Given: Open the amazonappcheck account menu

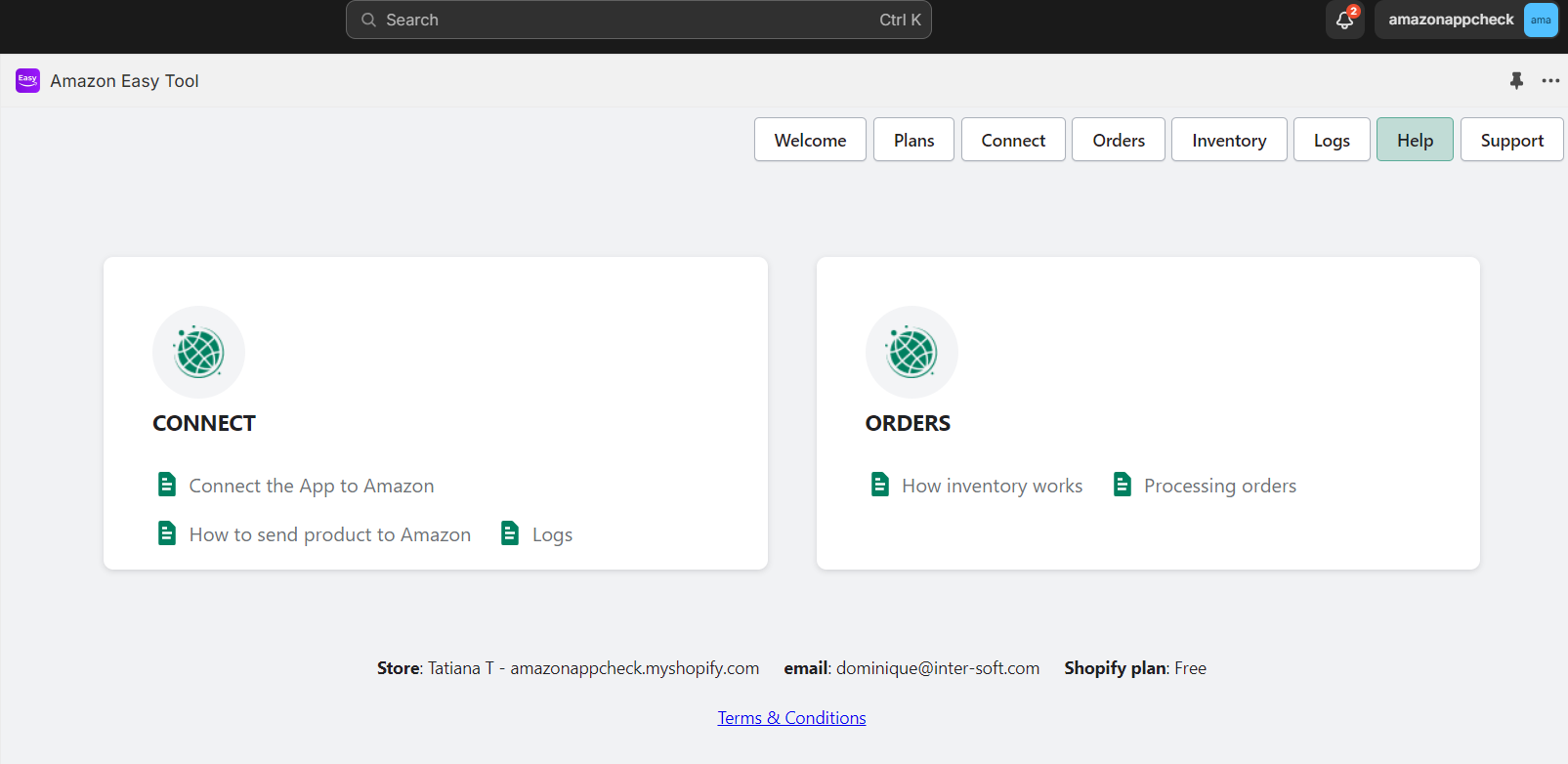Looking at the screenshot, I should coord(1466,20).
